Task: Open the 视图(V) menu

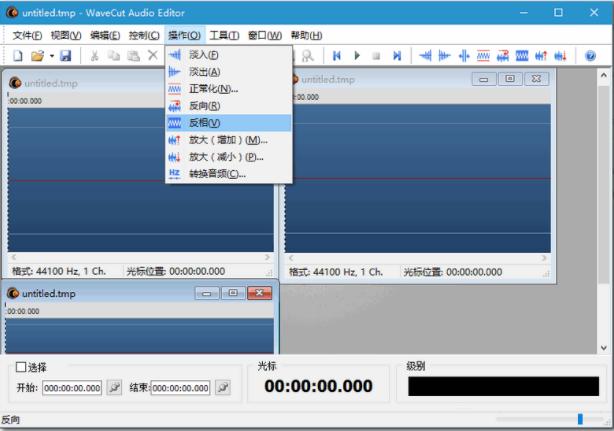Action: click(x=66, y=36)
